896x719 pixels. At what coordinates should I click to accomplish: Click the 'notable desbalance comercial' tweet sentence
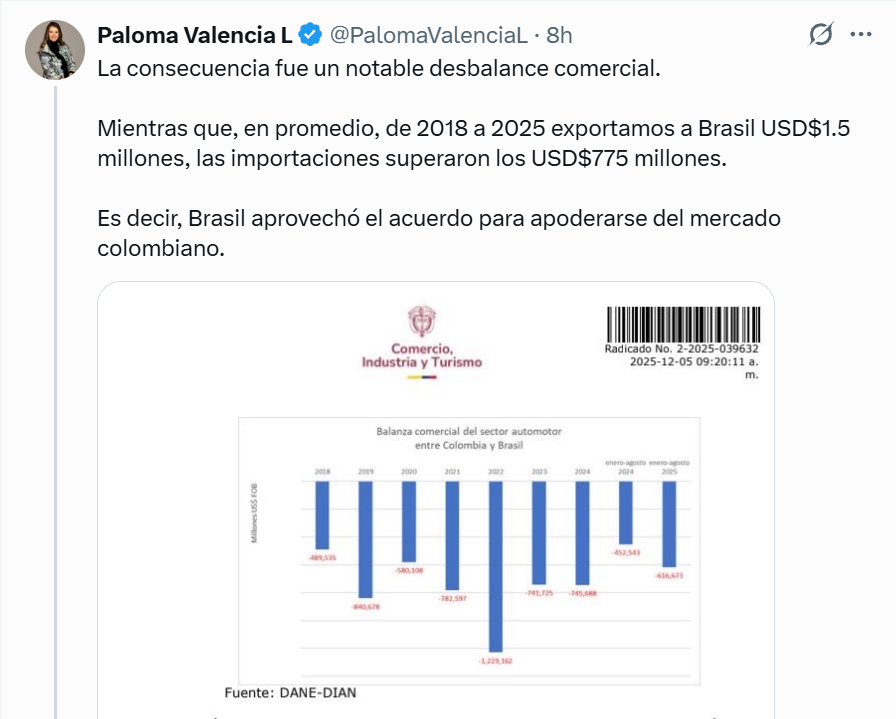tap(379, 72)
